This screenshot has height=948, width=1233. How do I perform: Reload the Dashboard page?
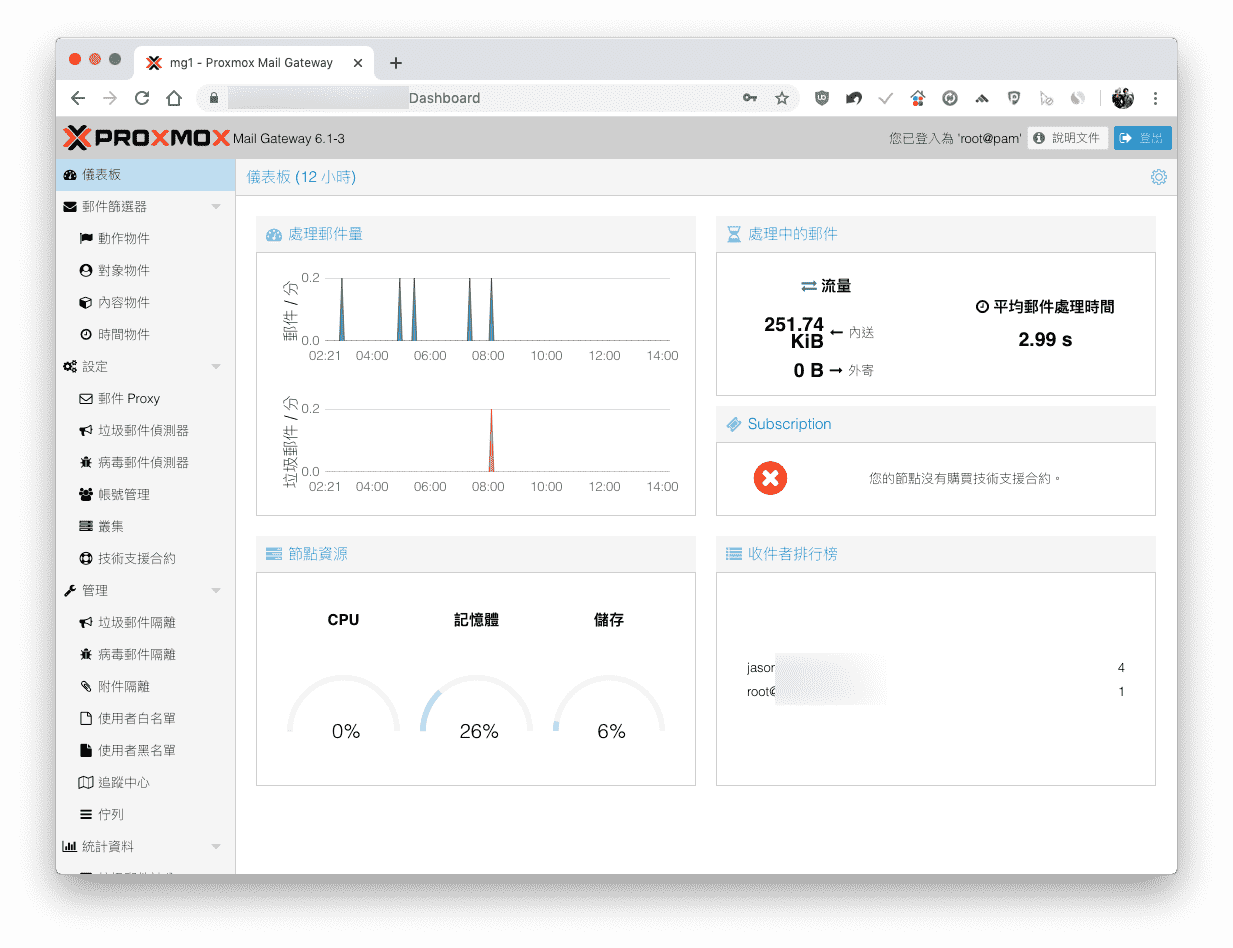[x=142, y=98]
